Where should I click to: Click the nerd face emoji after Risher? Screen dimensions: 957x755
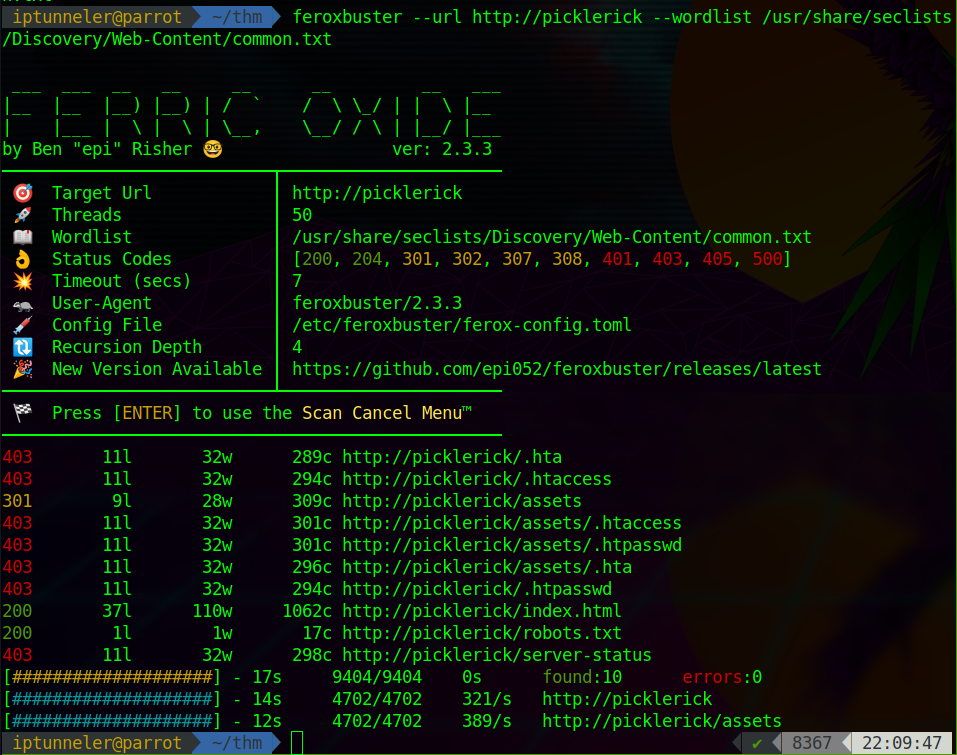pos(212,149)
